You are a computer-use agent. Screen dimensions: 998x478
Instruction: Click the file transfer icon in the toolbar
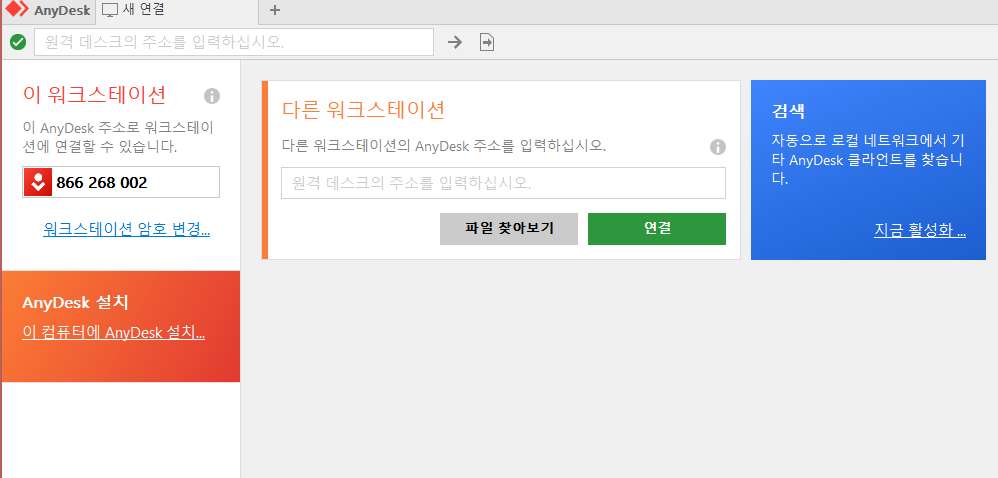pyautogui.click(x=487, y=43)
